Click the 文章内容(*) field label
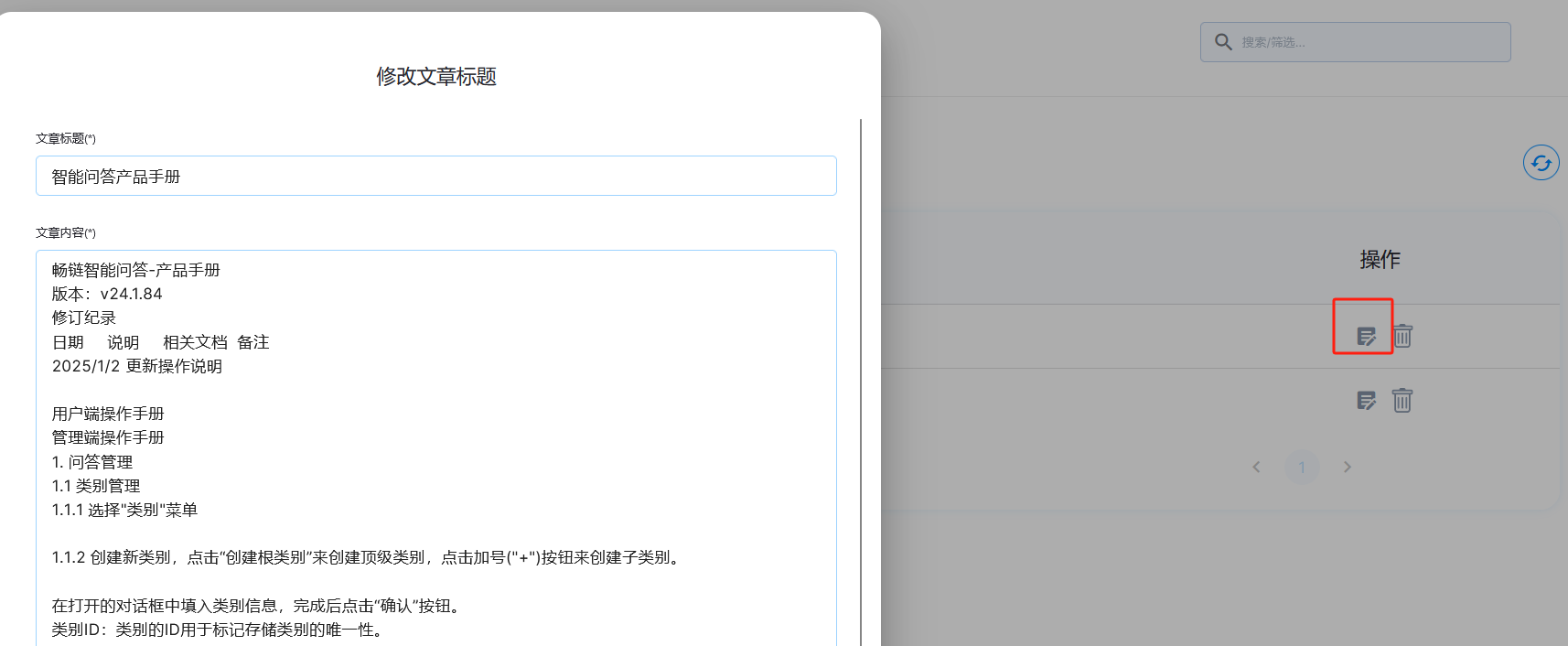The height and width of the screenshot is (646, 1568). click(x=66, y=232)
